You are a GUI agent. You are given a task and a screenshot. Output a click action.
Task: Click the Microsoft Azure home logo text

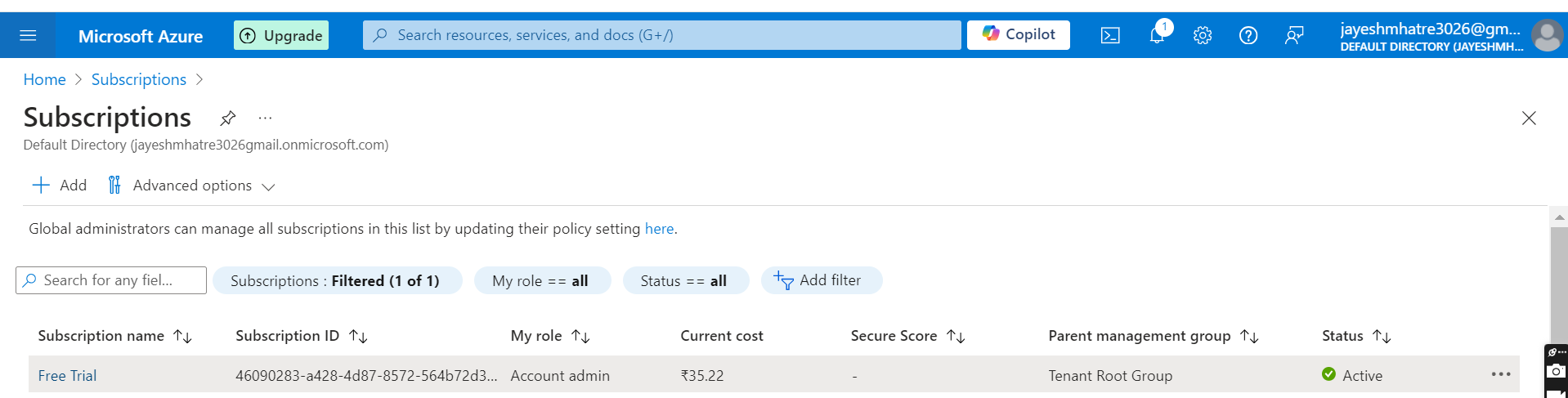tap(141, 36)
